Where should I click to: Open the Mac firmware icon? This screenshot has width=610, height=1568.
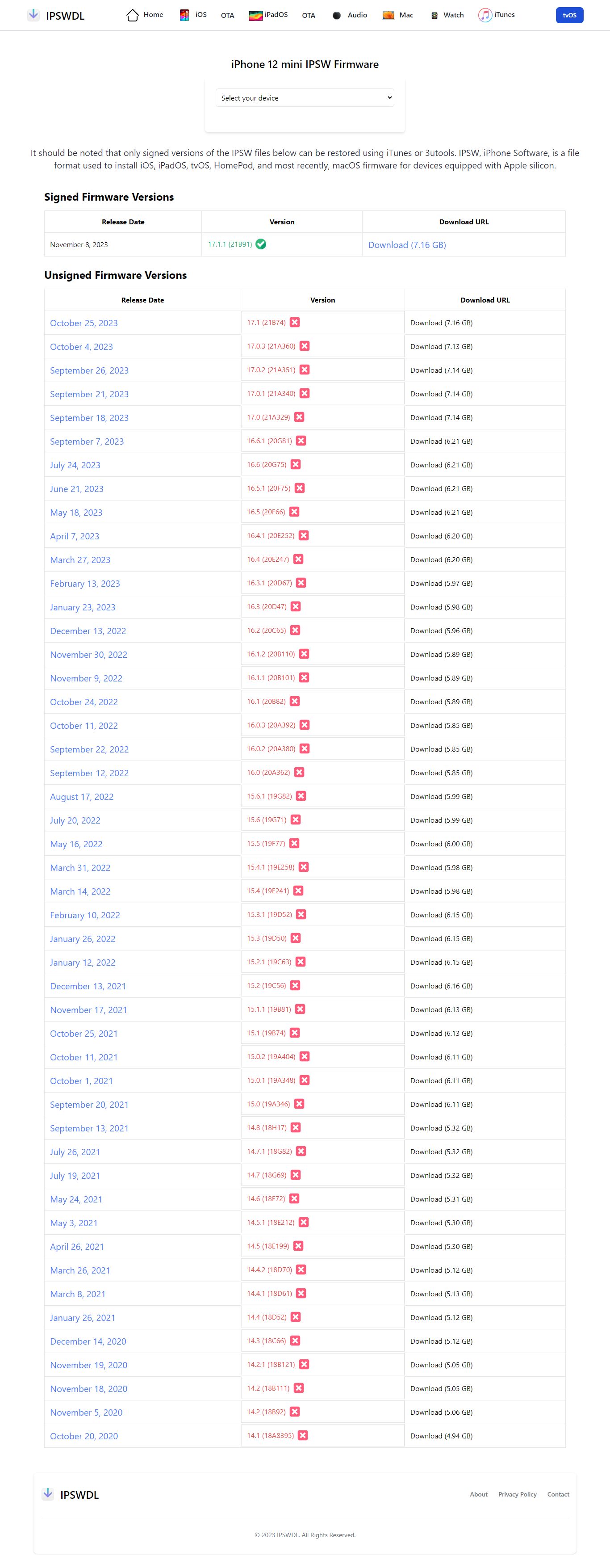click(388, 15)
